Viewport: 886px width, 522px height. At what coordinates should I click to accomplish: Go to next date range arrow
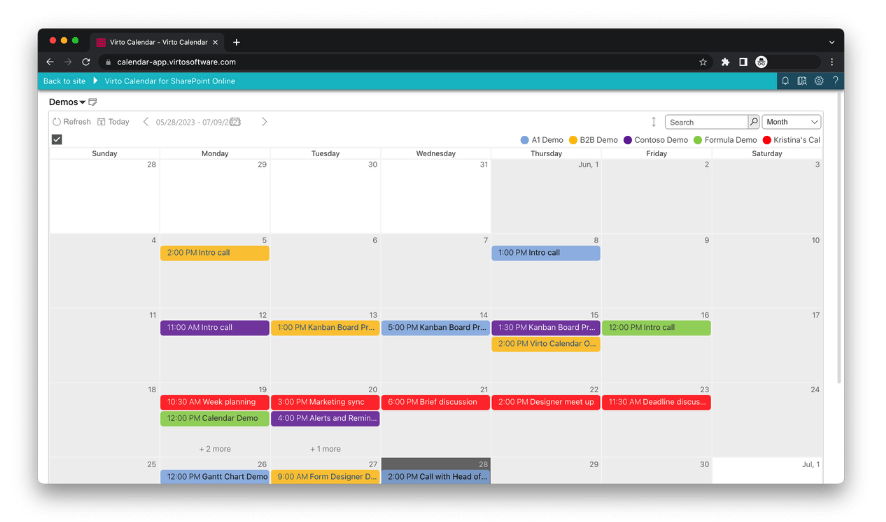coord(264,121)
